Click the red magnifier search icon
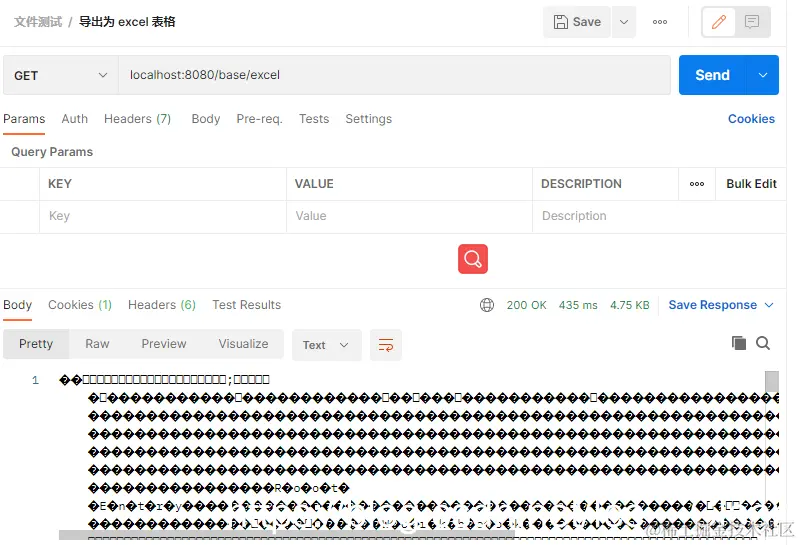The height and width of the screenshot is (545, 801). coord(473,259)
